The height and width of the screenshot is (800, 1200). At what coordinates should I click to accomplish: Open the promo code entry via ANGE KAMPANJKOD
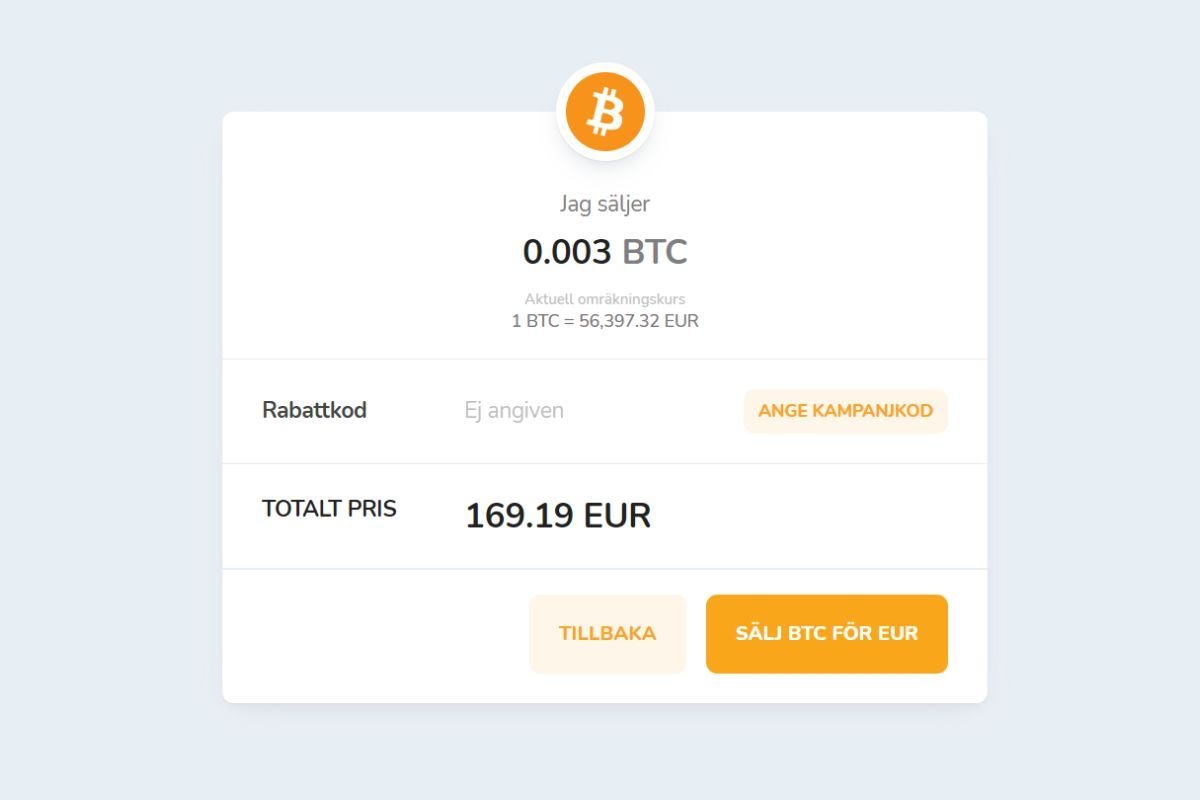tap(845, 410)
